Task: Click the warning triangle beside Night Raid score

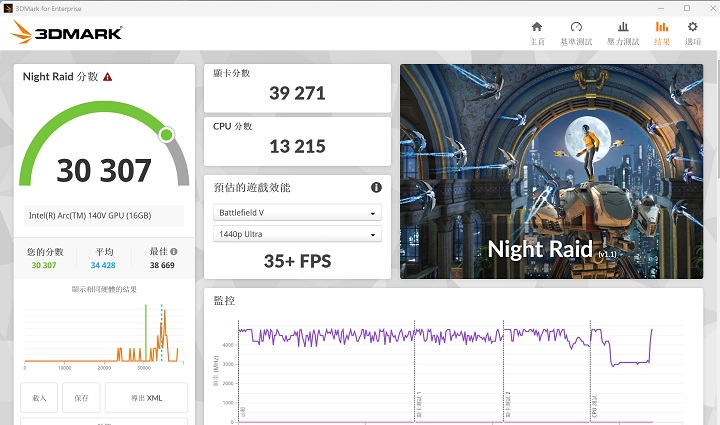Action: point(107,77)
